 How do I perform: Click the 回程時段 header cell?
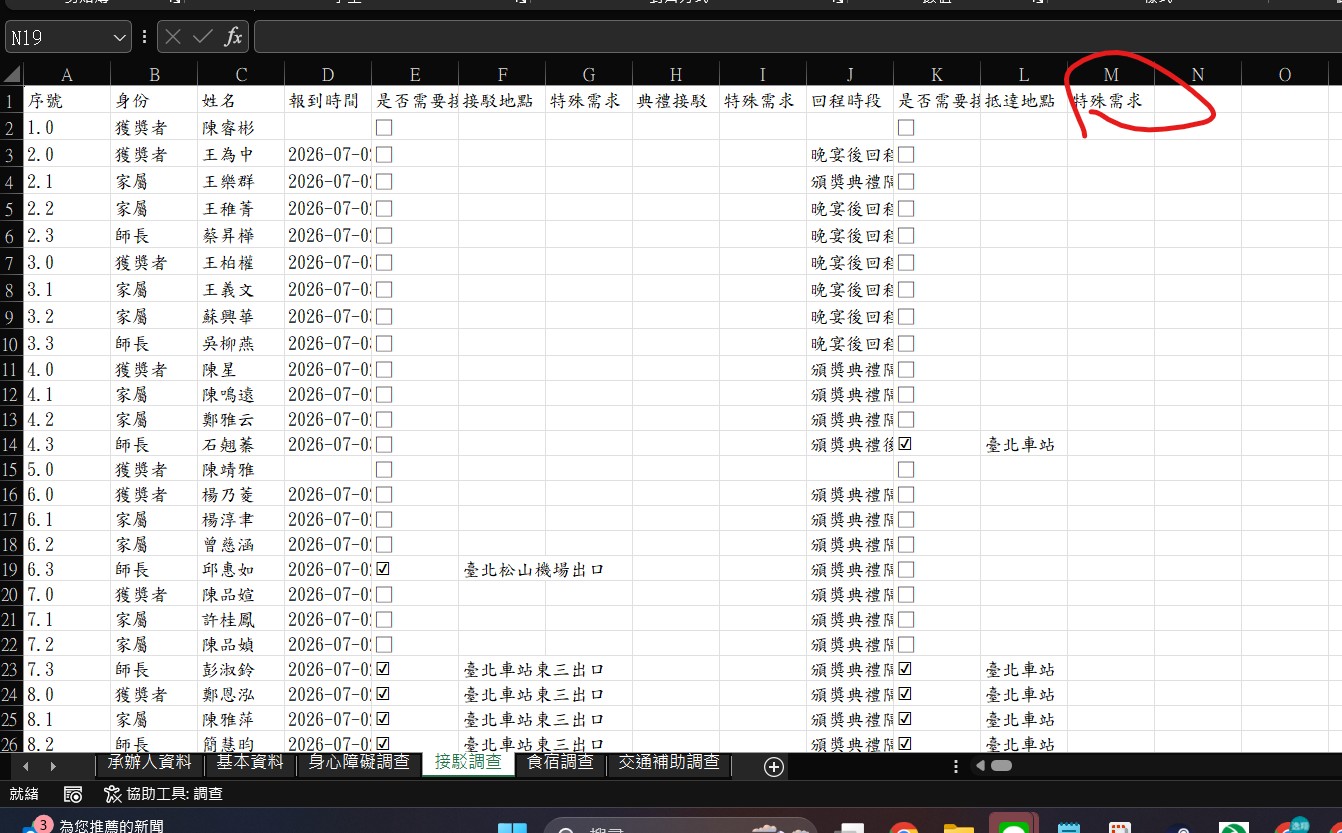point(850,101)
